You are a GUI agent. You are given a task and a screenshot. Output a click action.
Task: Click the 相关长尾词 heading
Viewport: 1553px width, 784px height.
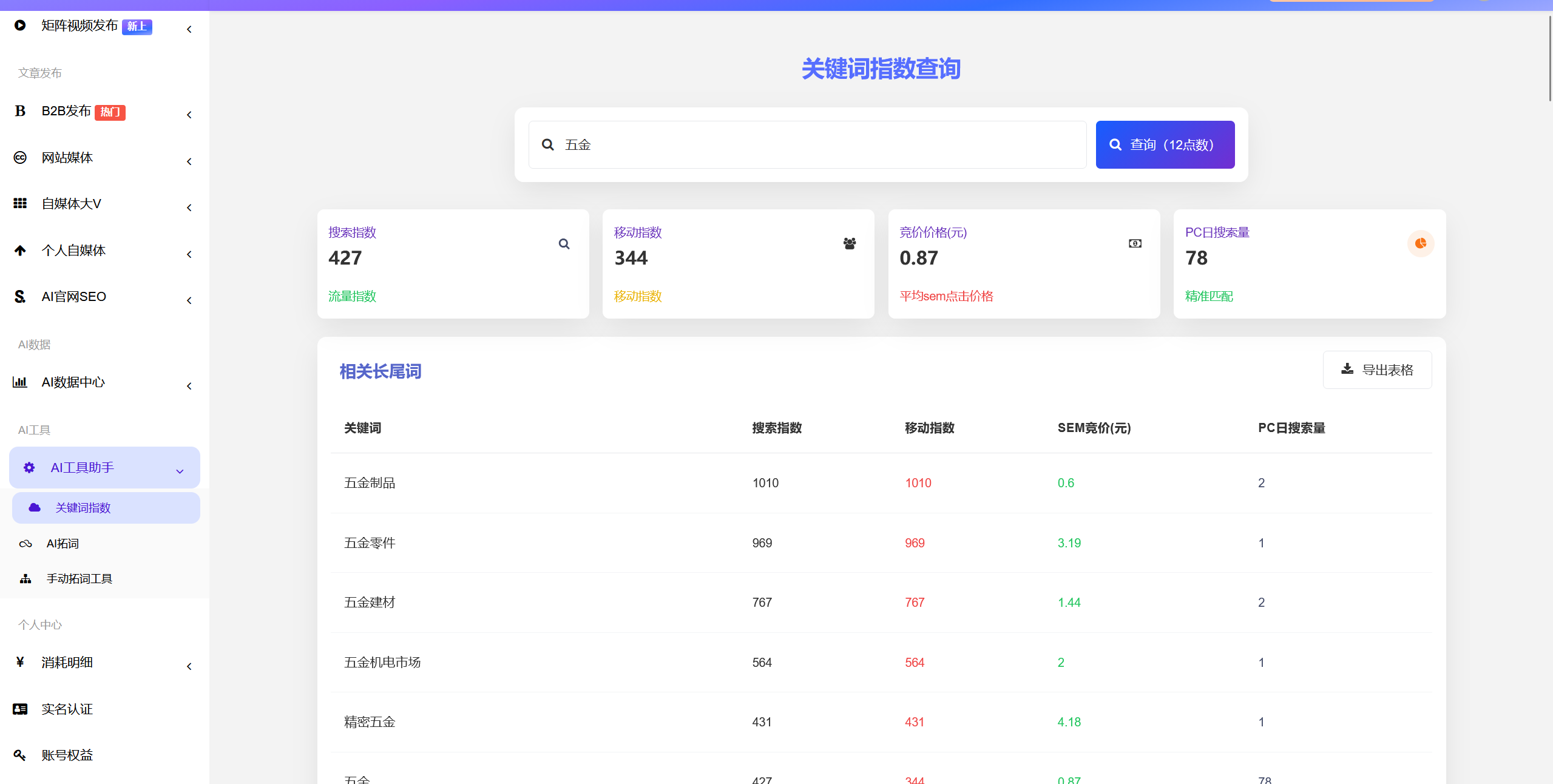tap(381, 371)
